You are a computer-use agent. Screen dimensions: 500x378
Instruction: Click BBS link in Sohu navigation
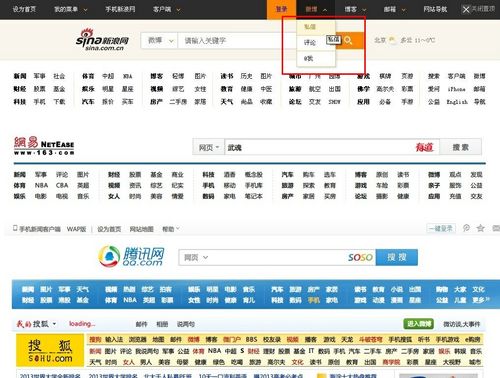251,339
